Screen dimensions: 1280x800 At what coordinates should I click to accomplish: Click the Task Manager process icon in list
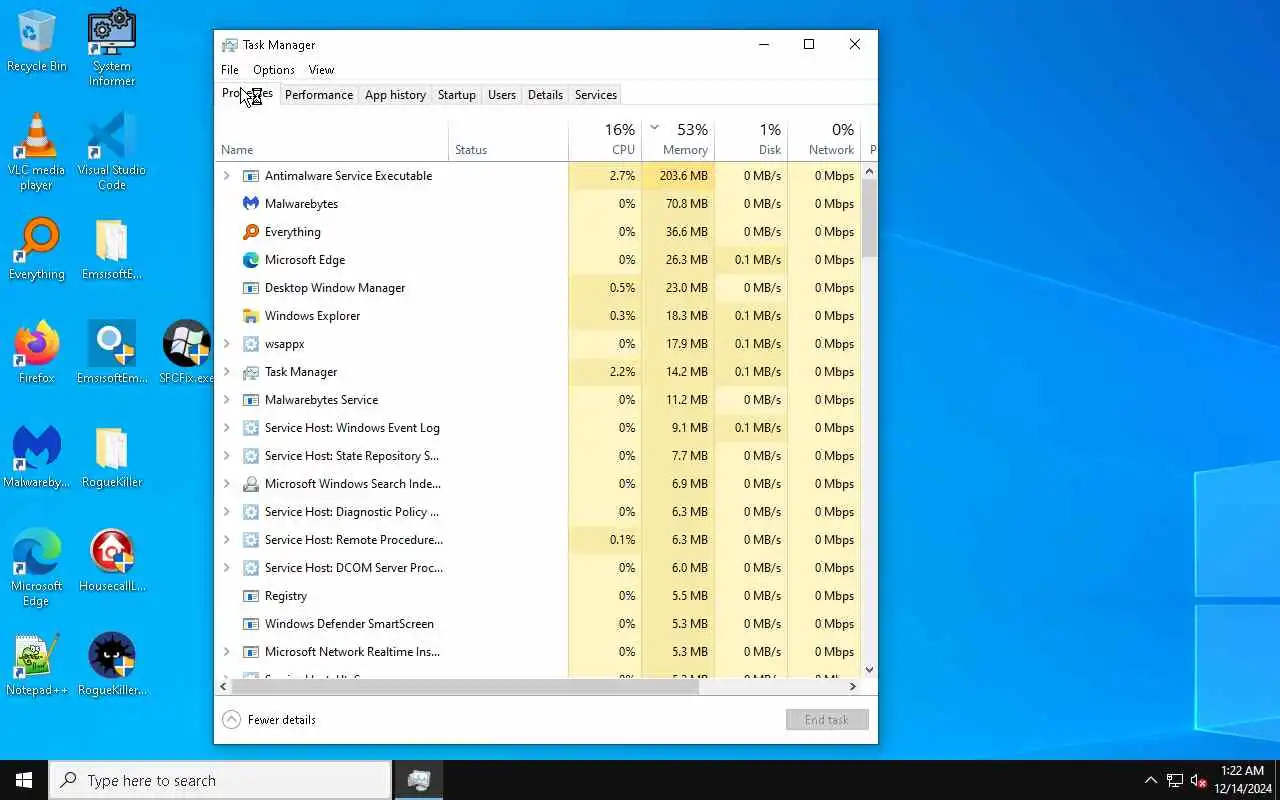click(251, 371)
